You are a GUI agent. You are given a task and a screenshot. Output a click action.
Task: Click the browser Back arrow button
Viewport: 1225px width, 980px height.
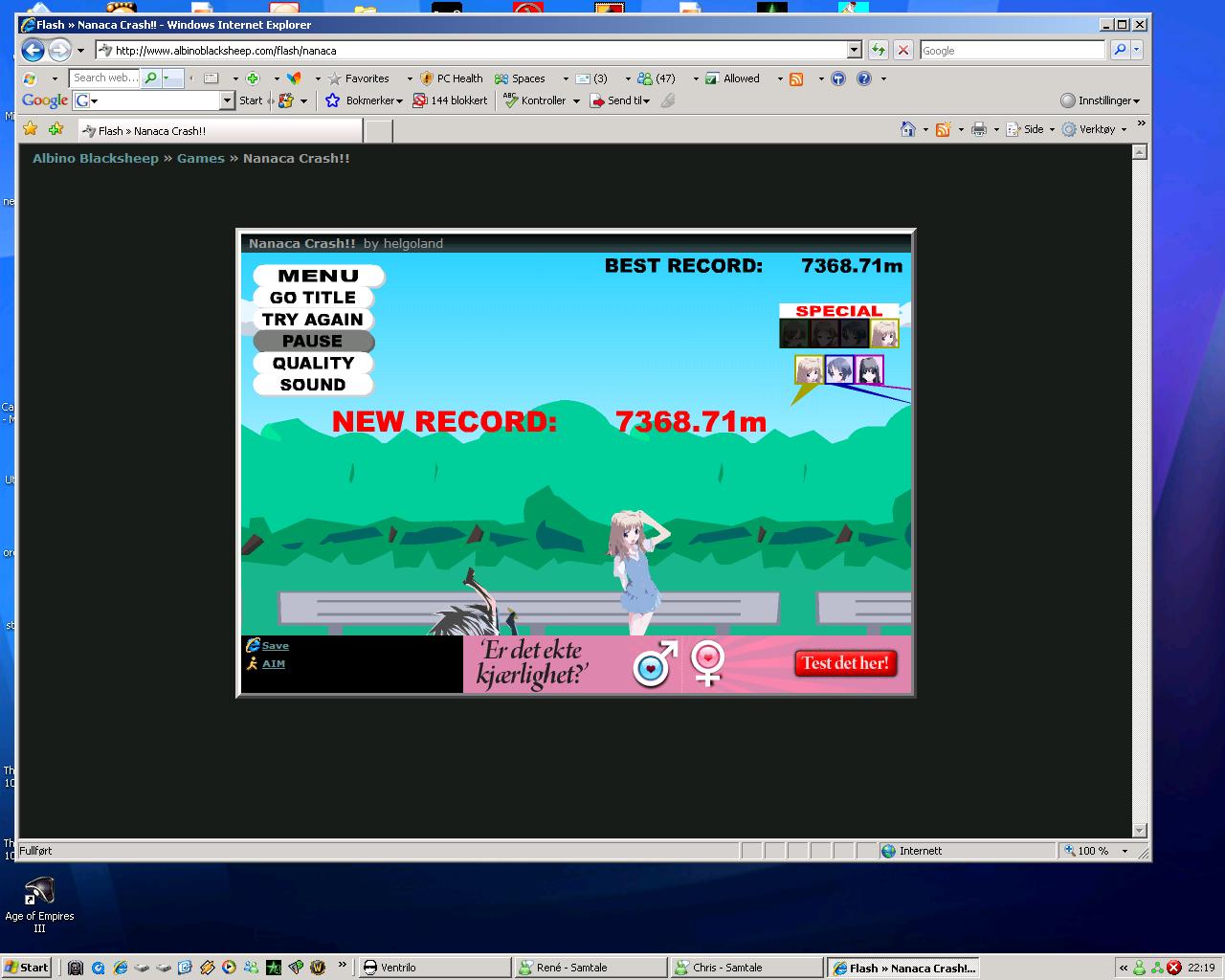33,51
